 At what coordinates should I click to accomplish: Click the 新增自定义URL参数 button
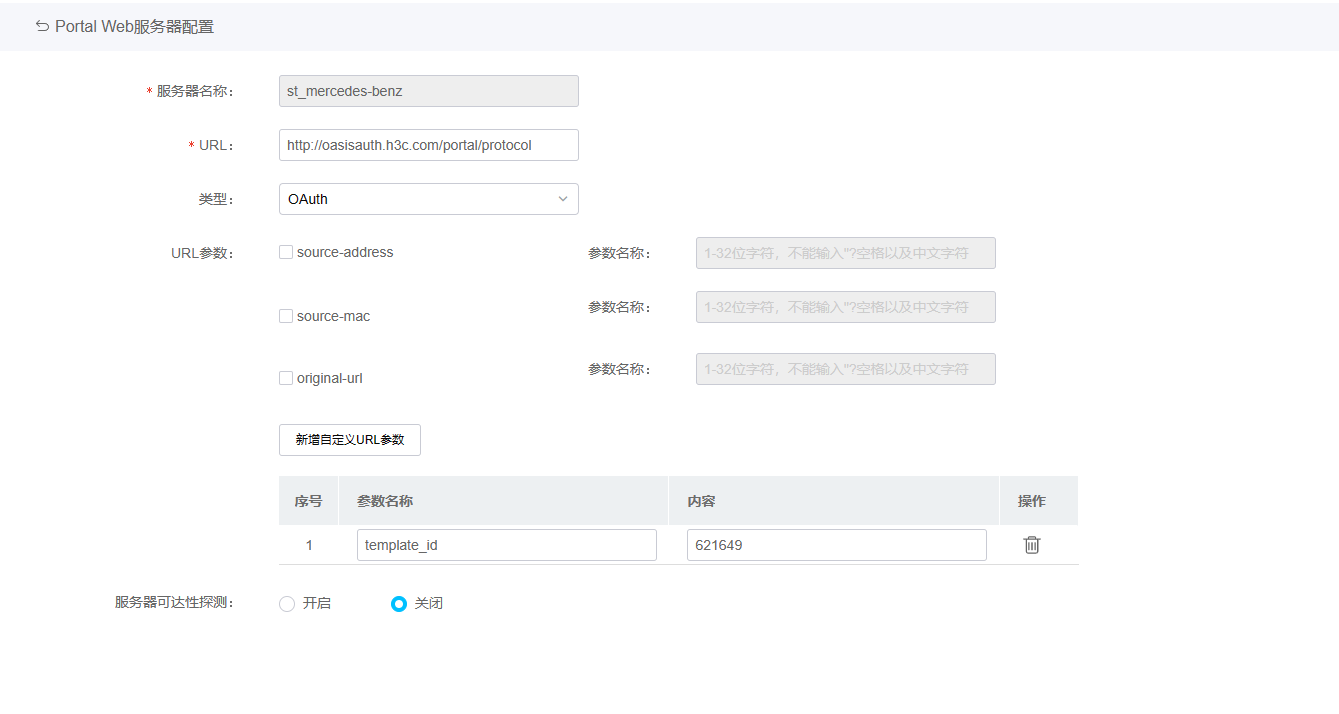(x=349, y=440)
